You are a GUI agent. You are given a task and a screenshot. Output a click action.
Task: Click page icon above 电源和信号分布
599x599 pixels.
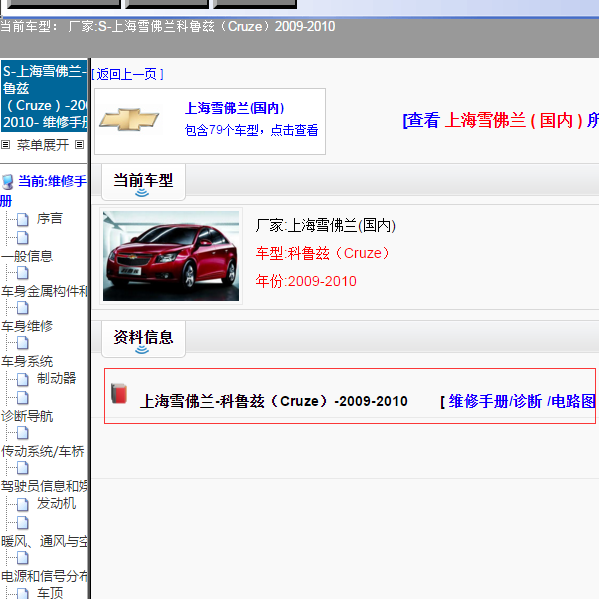point(23,558)
